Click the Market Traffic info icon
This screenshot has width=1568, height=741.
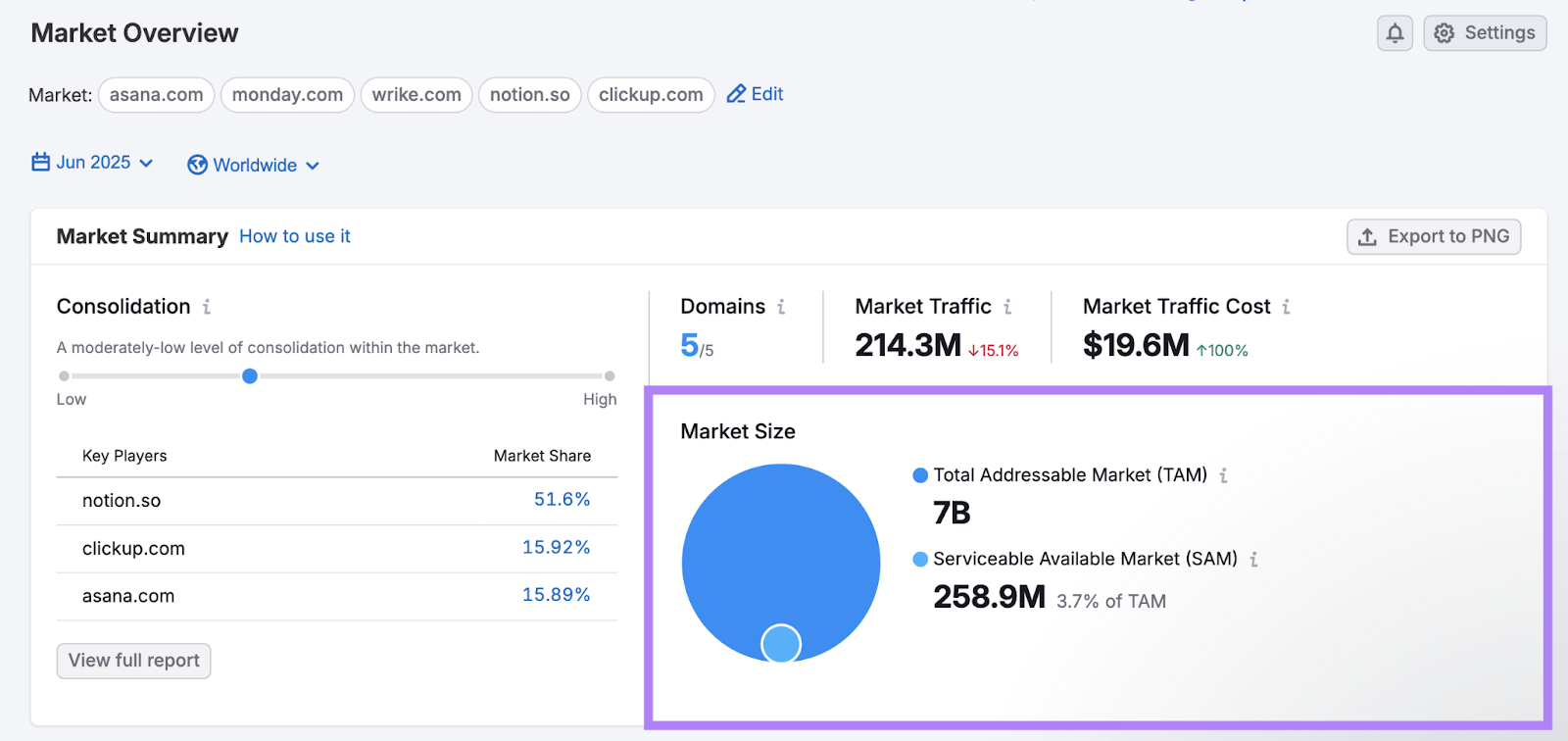(1007, 307)
